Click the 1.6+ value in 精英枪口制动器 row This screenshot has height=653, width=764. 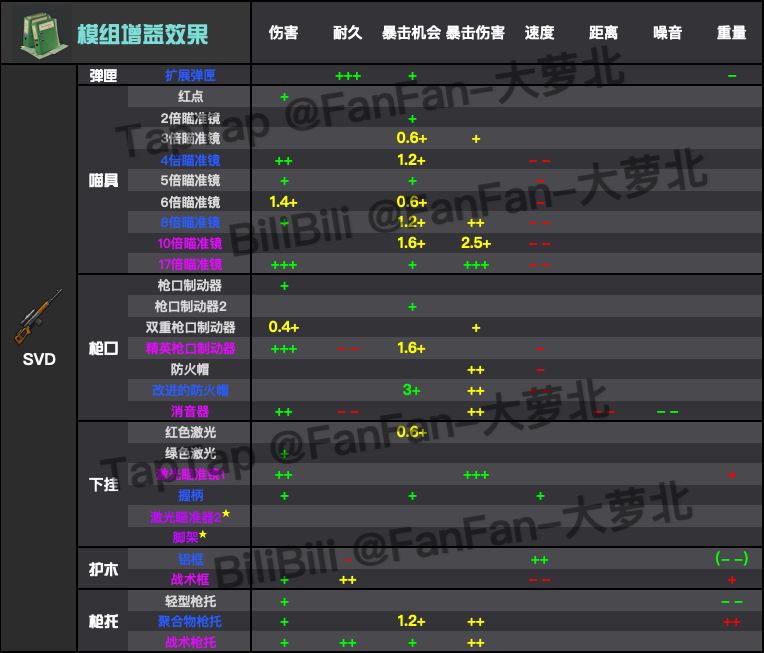[x=412, y=348]
